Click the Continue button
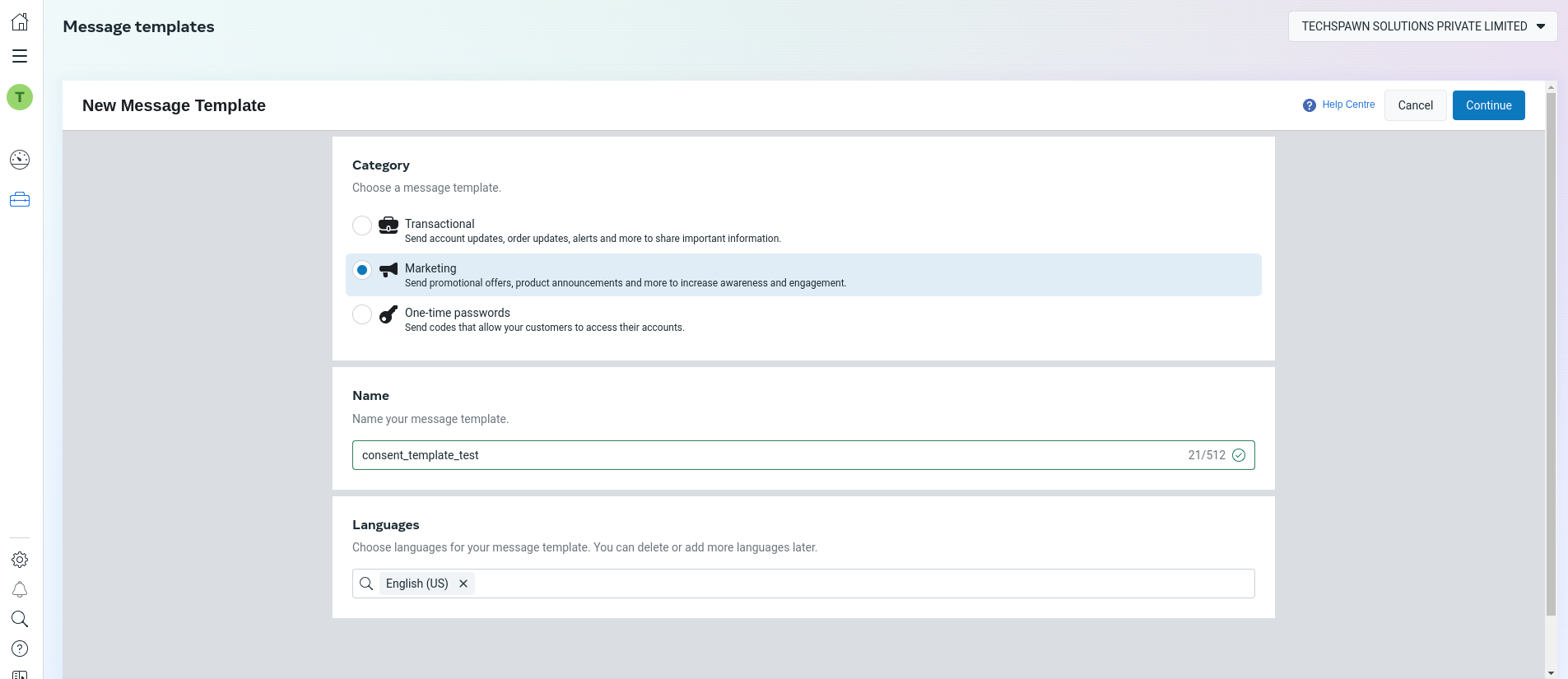Viewport: 1568px width, 679px height. coord(1488,105)
